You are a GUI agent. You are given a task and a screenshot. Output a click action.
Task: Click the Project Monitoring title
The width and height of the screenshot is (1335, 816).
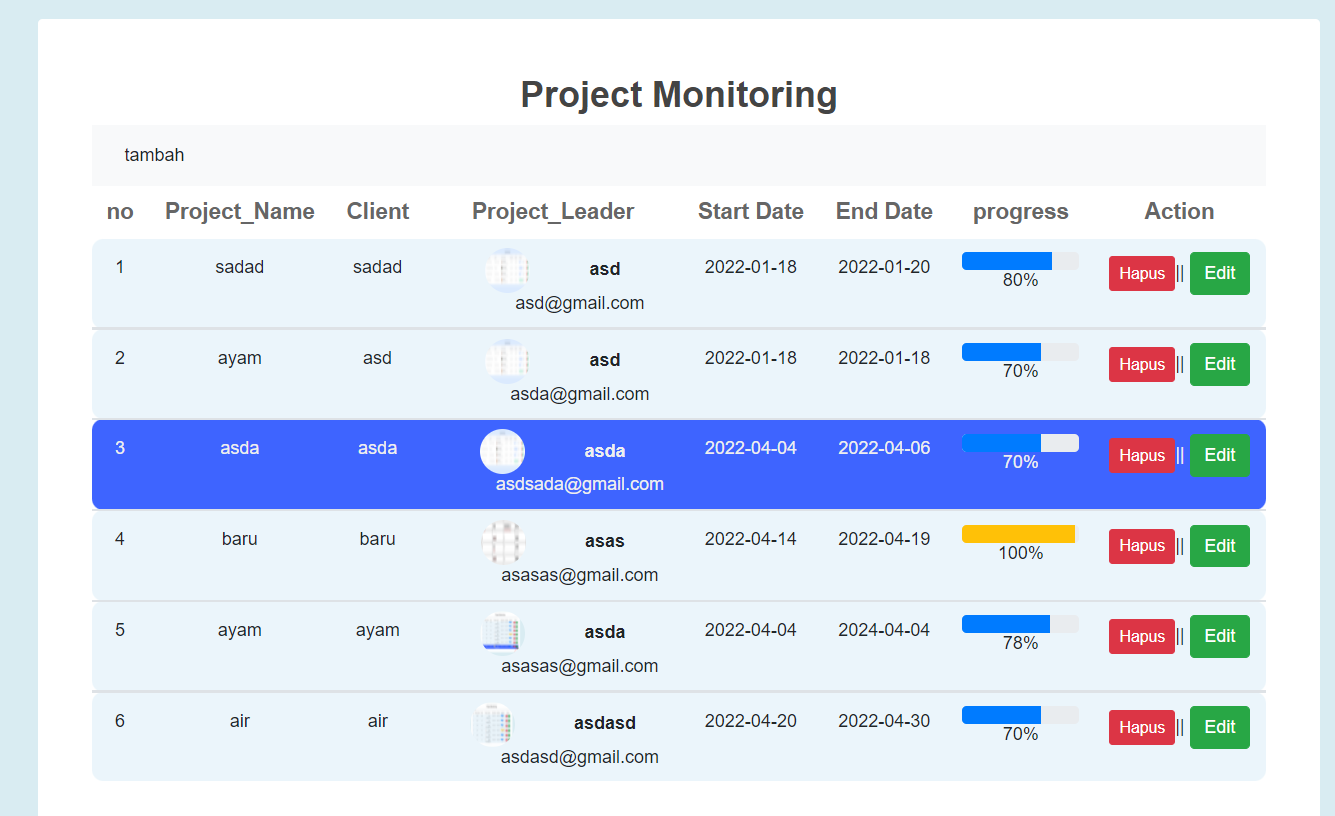pyautogui.click(x=679, y=94)
